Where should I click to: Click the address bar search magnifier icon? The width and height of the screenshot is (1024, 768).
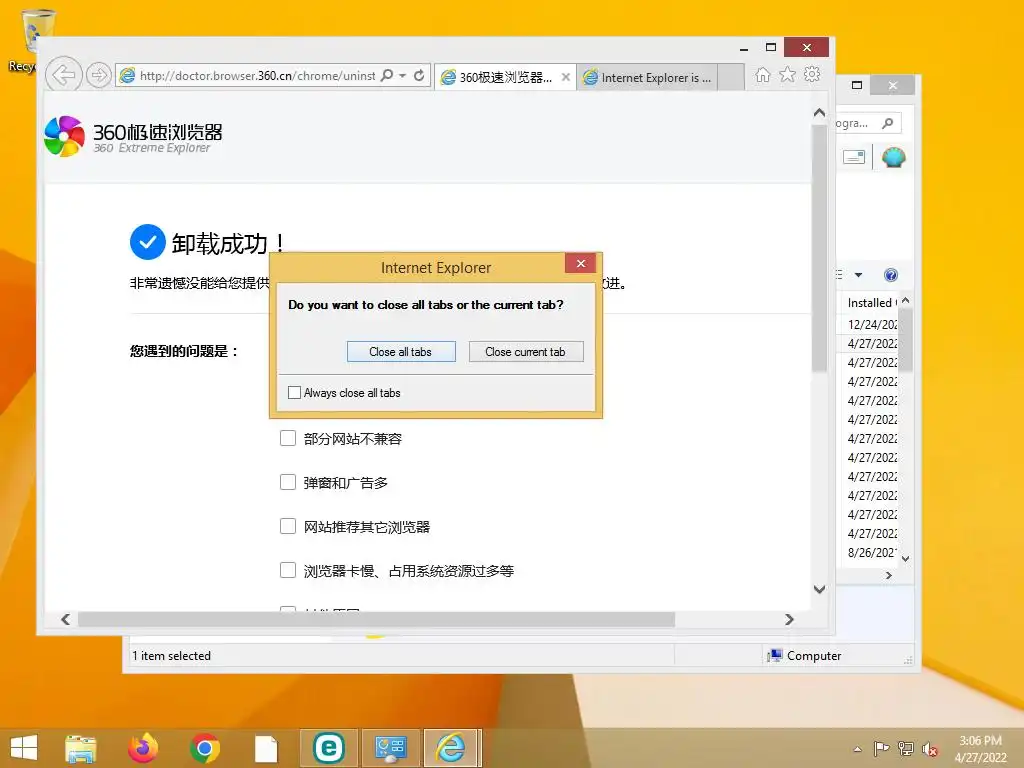pos(387,75)
